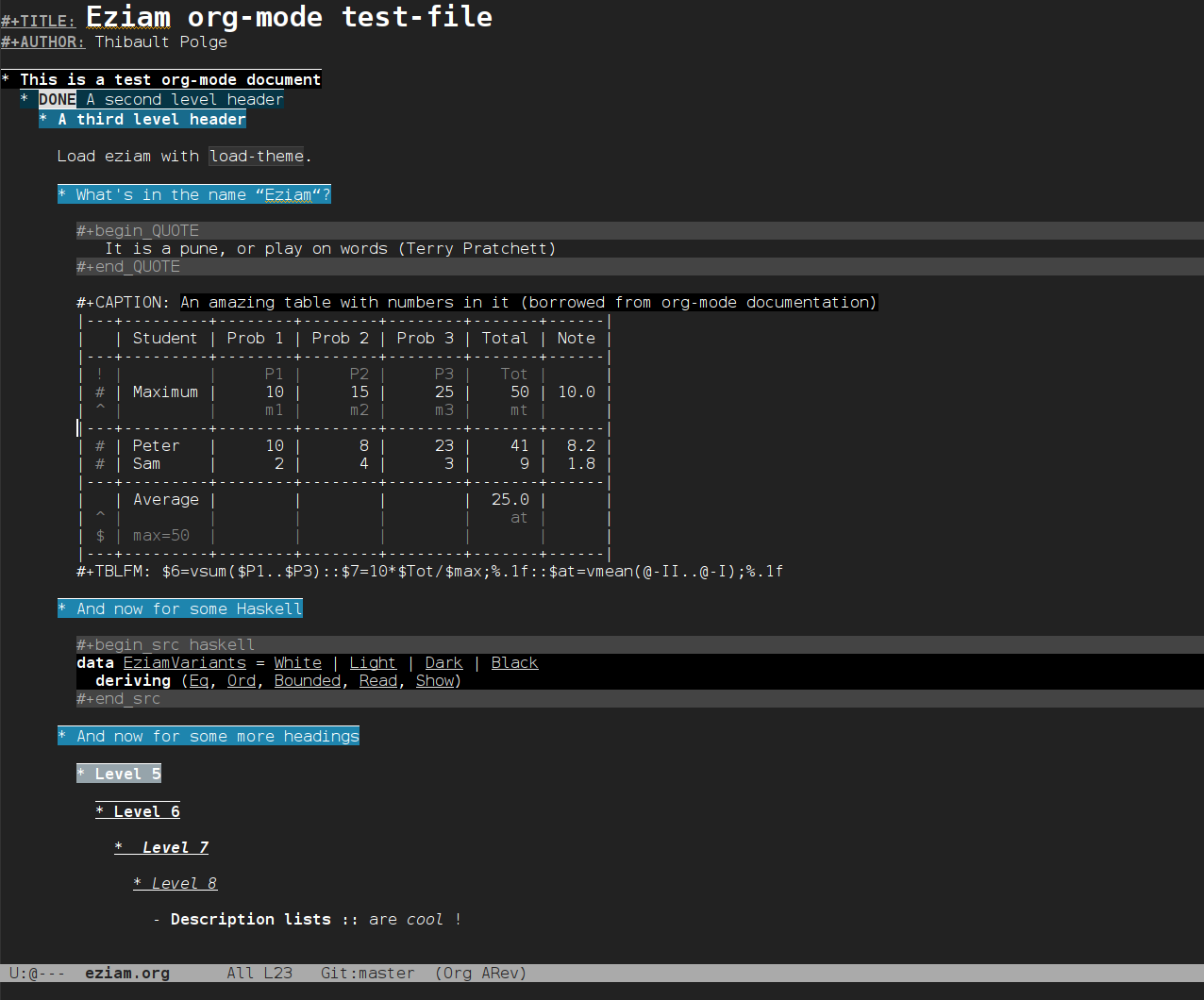
Task: Click Git:master in the mode line
Action: (x=368, y=973)
